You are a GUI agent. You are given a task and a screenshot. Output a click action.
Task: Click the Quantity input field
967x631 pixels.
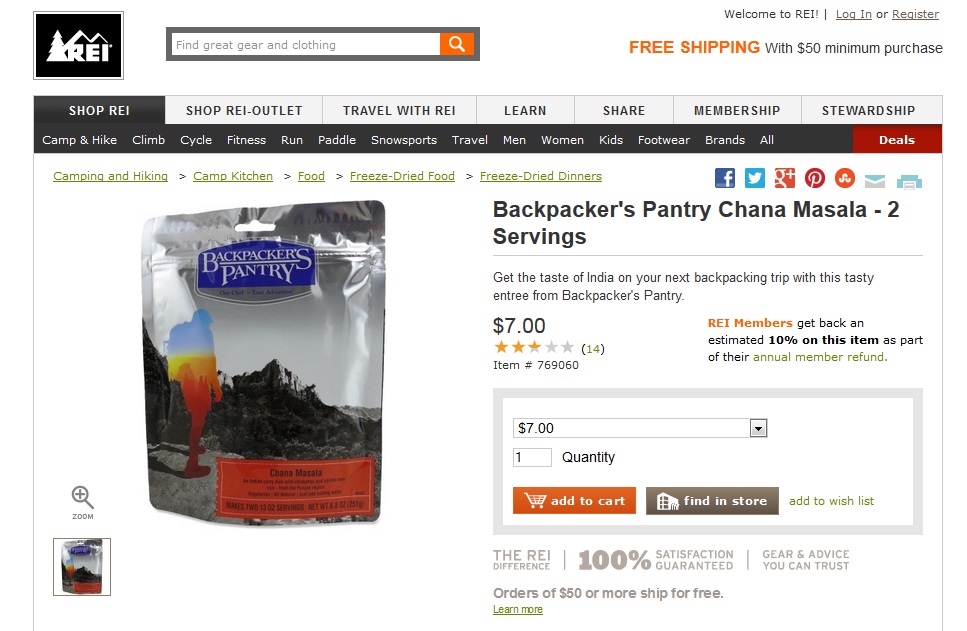pos(532,457)
